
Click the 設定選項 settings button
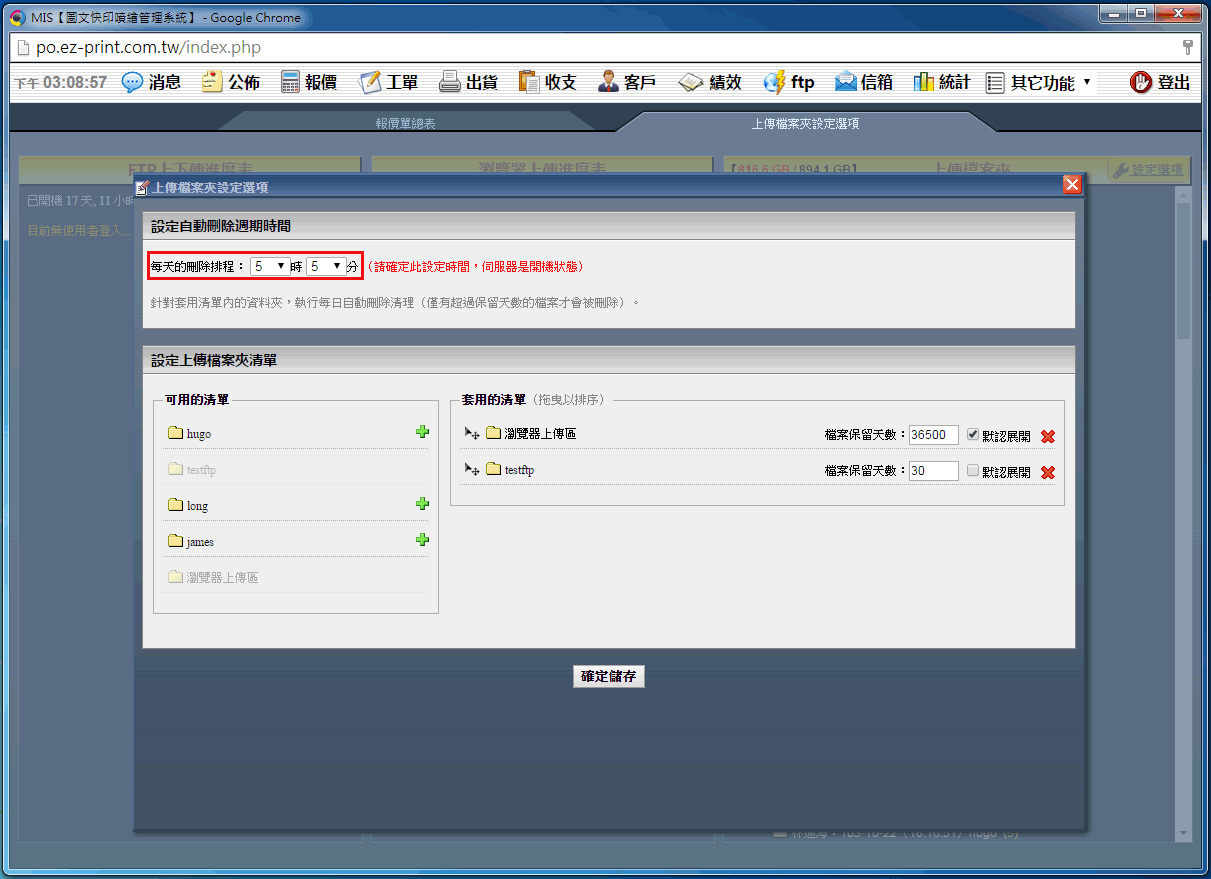pos(1149,171)
